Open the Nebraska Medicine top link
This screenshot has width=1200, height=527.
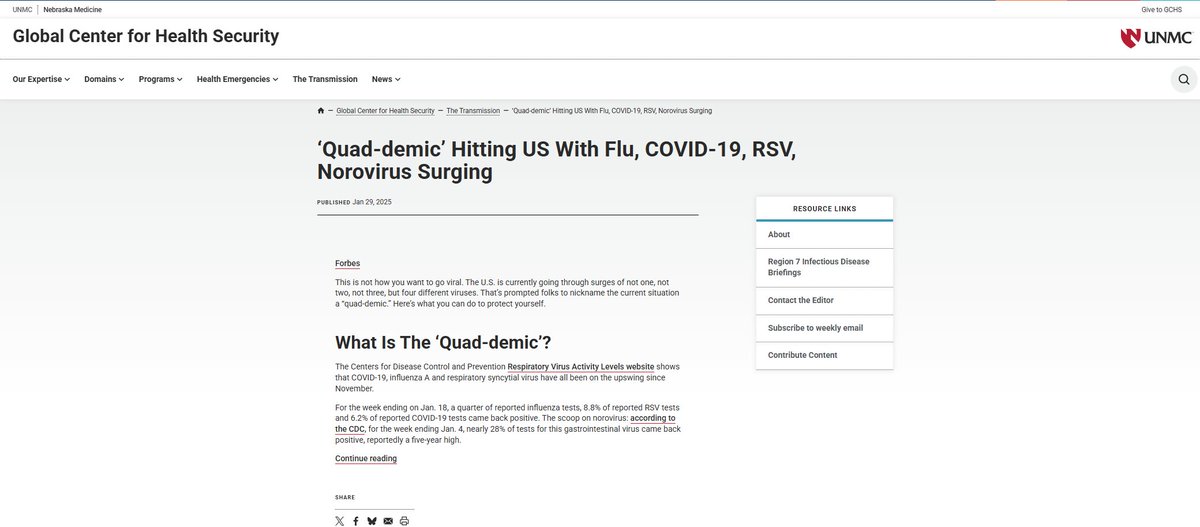click(72, 9)
